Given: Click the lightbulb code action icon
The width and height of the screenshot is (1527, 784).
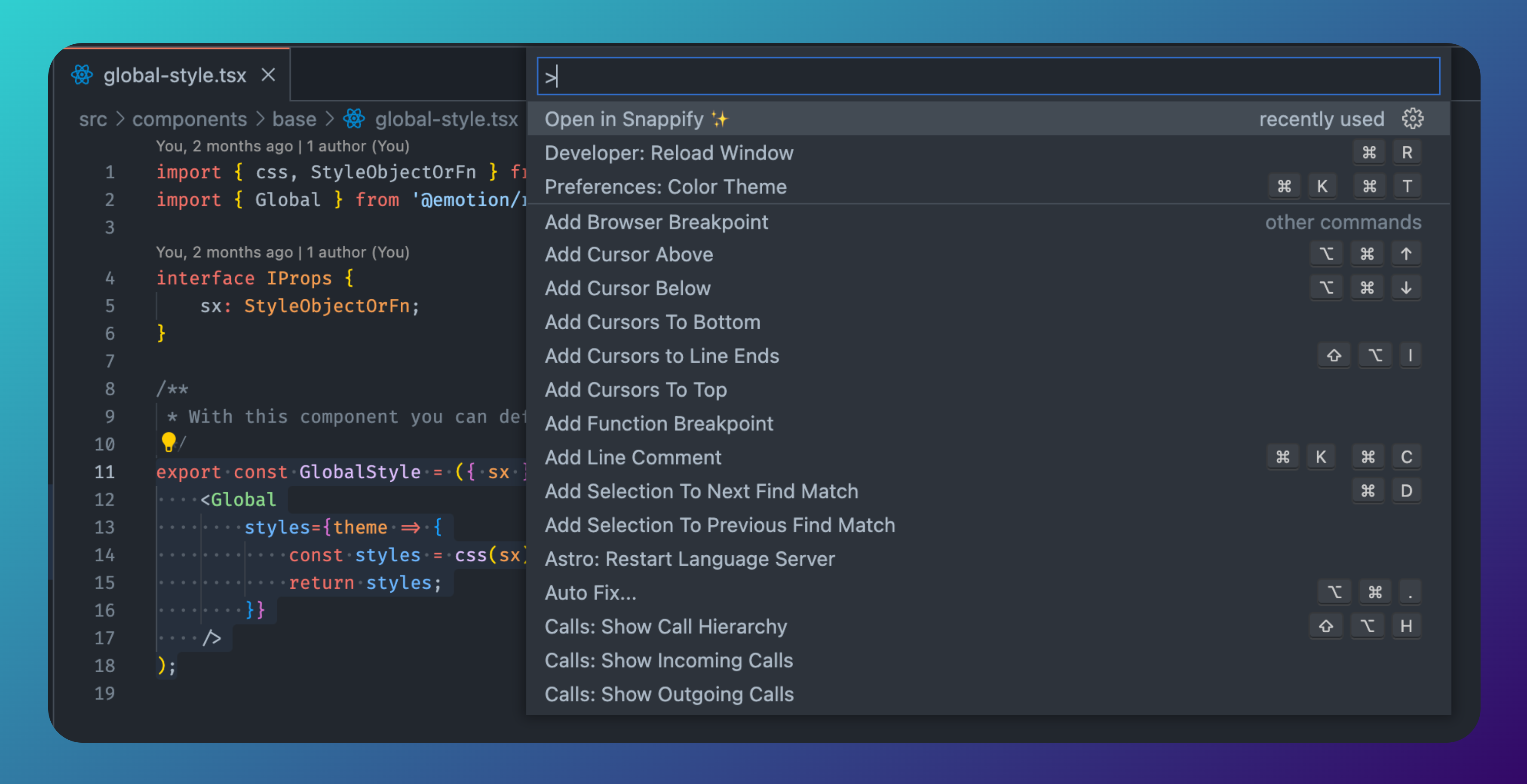Looking at the screenshot, I should coord(169,441).
